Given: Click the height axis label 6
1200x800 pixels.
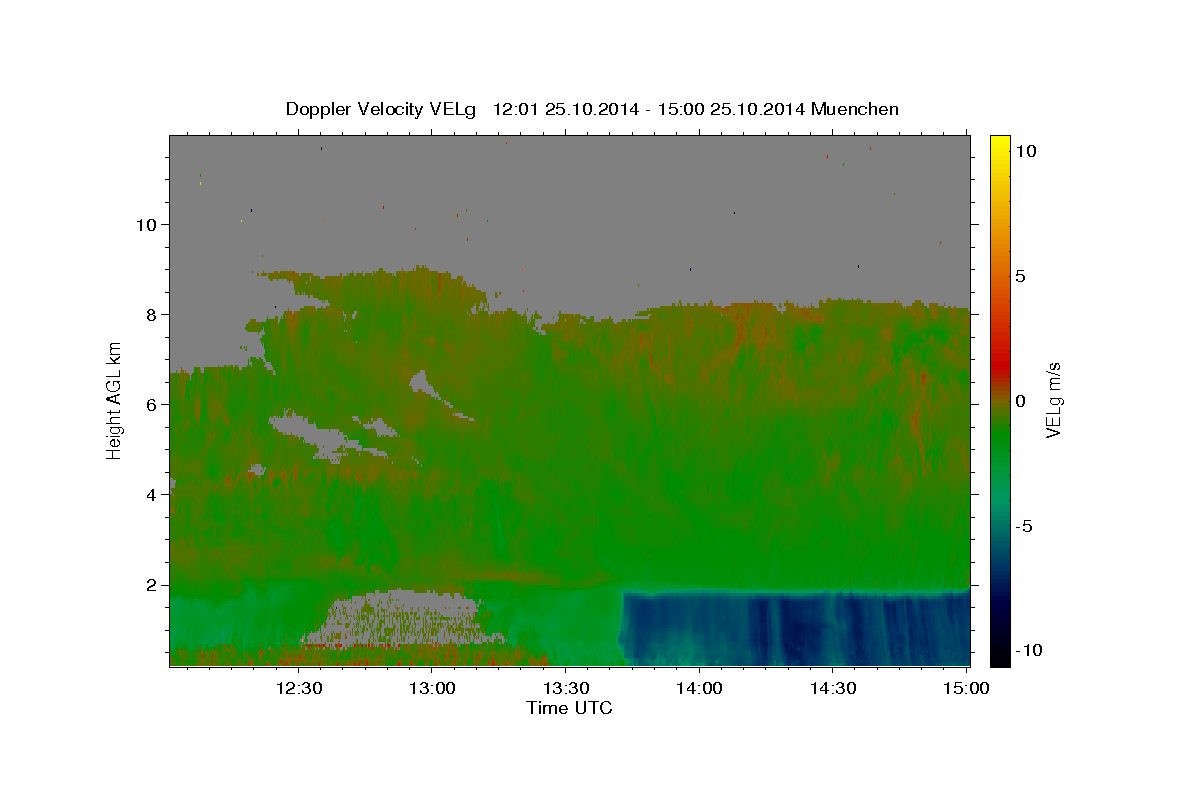Looking at the screenshot, I should [x=152, y=405].
